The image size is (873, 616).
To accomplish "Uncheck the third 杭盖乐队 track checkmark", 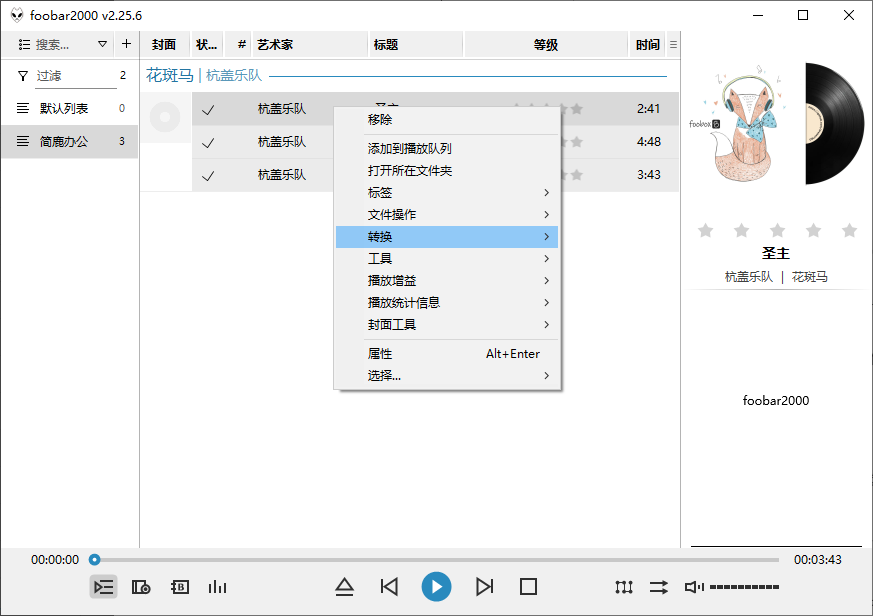I will coord(208,174).
